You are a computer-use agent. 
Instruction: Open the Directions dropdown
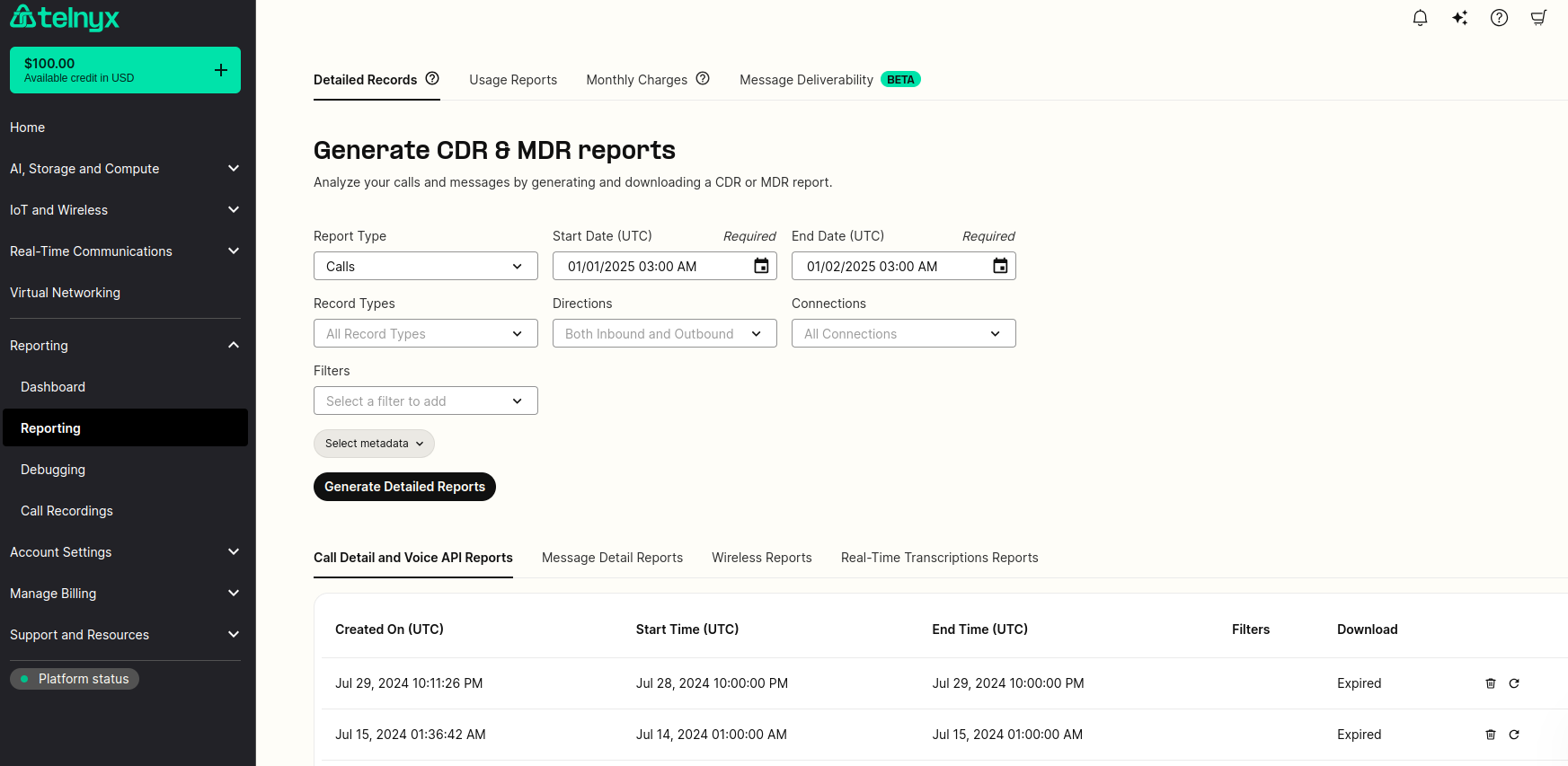[x=665, y=333]
